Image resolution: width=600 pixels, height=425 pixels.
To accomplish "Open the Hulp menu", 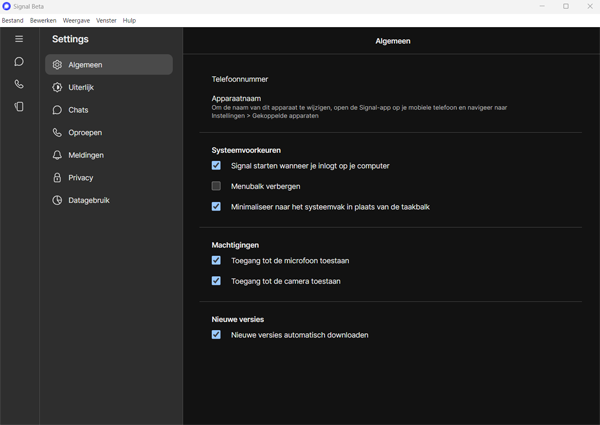I will [x=129, y=21].
